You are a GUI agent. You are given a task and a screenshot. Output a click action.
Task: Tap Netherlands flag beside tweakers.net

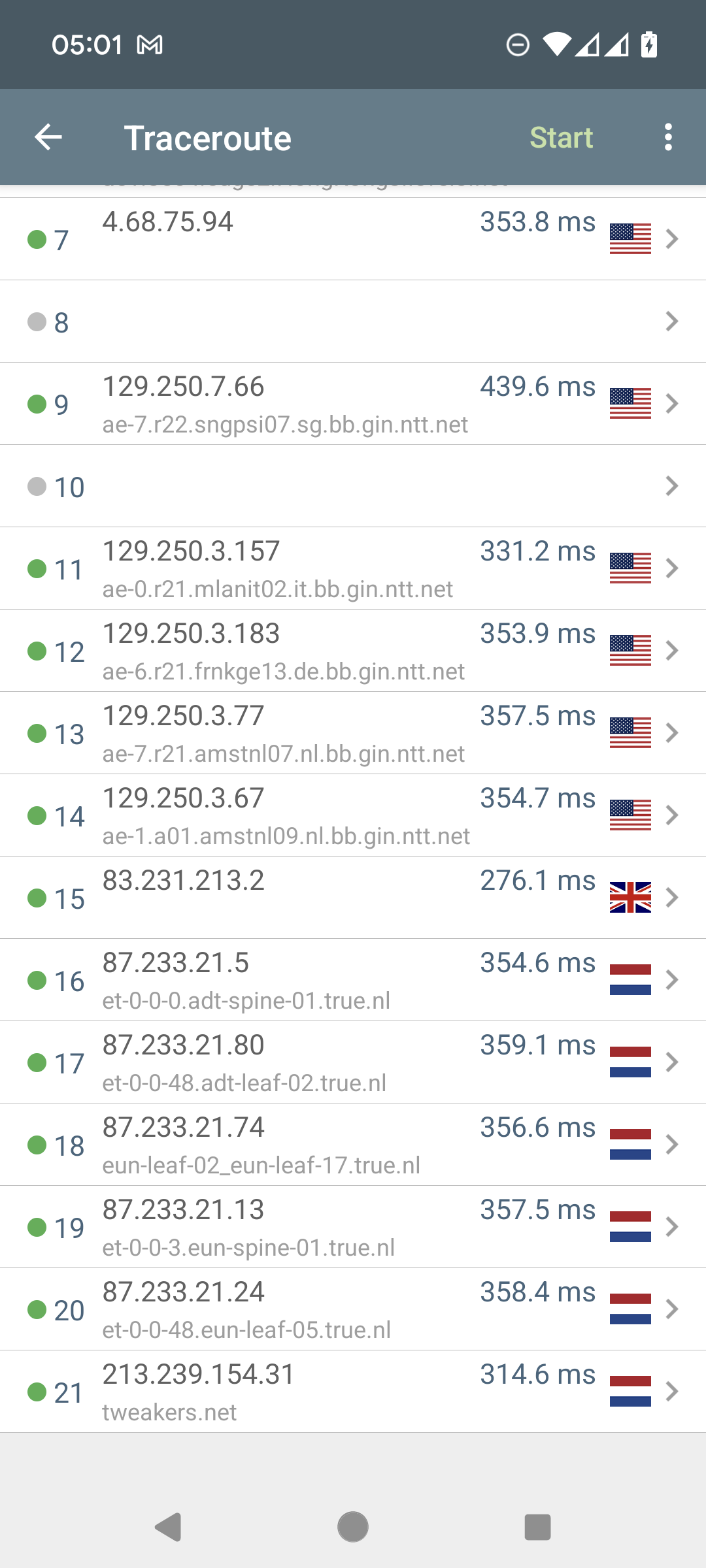[630, 1391]
